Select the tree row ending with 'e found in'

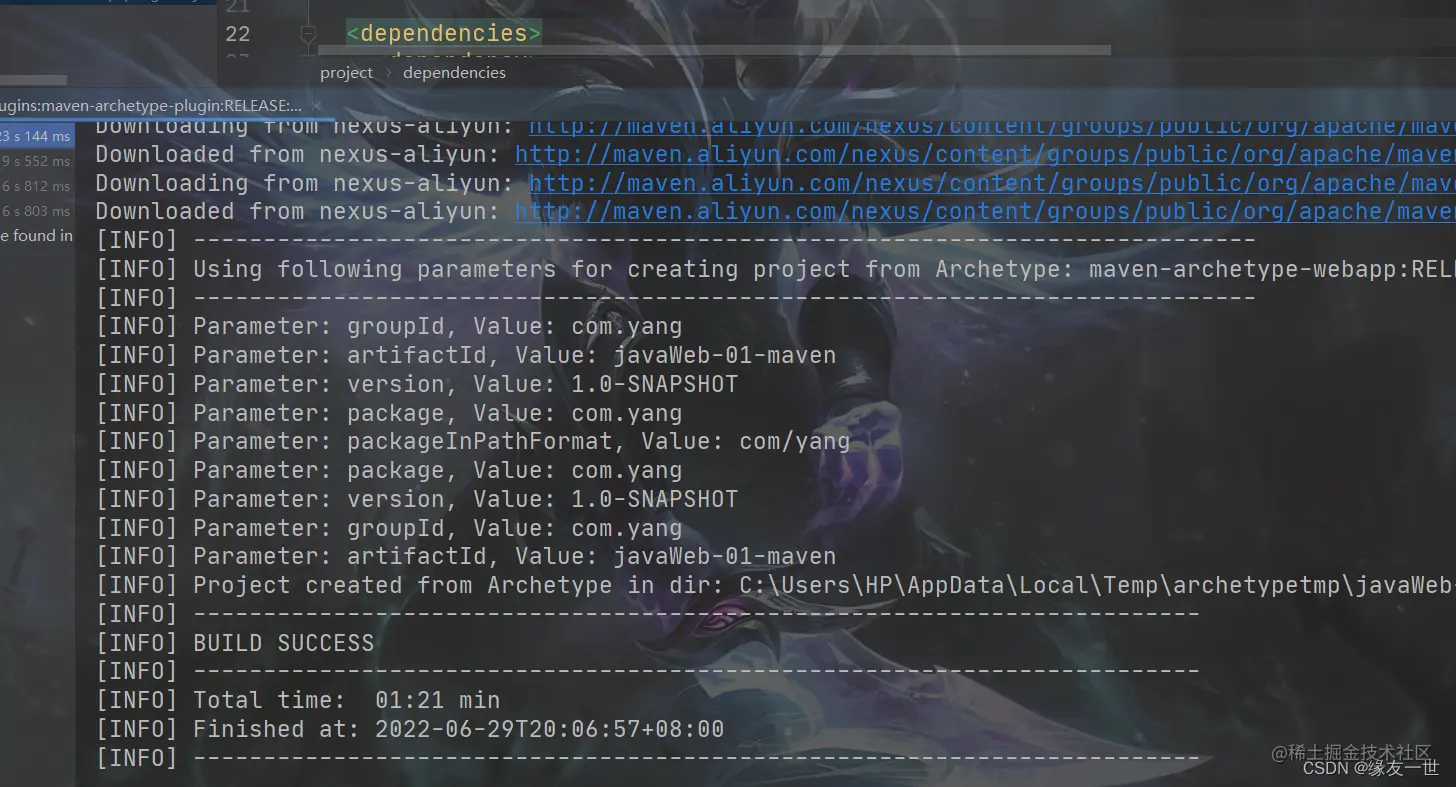coord(37,236)
